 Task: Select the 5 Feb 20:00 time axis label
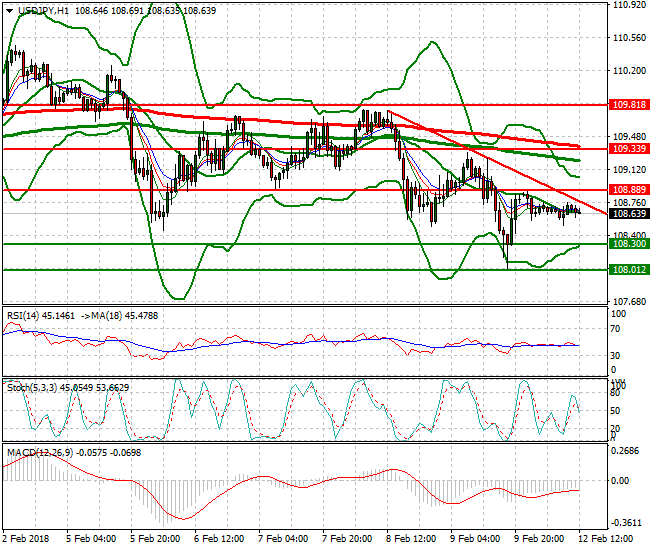[155, 539]
